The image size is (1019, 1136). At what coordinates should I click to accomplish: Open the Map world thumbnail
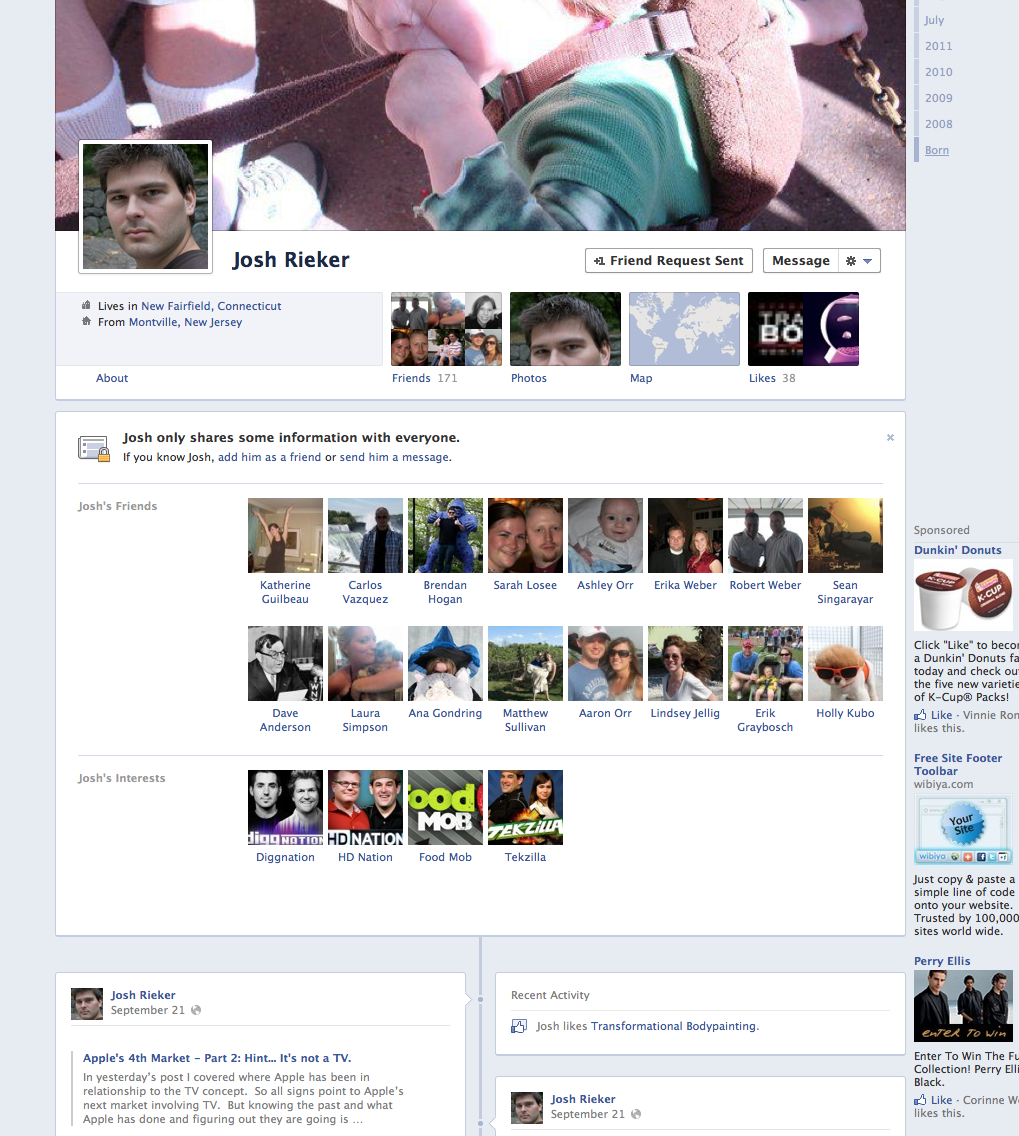point(684,329)
